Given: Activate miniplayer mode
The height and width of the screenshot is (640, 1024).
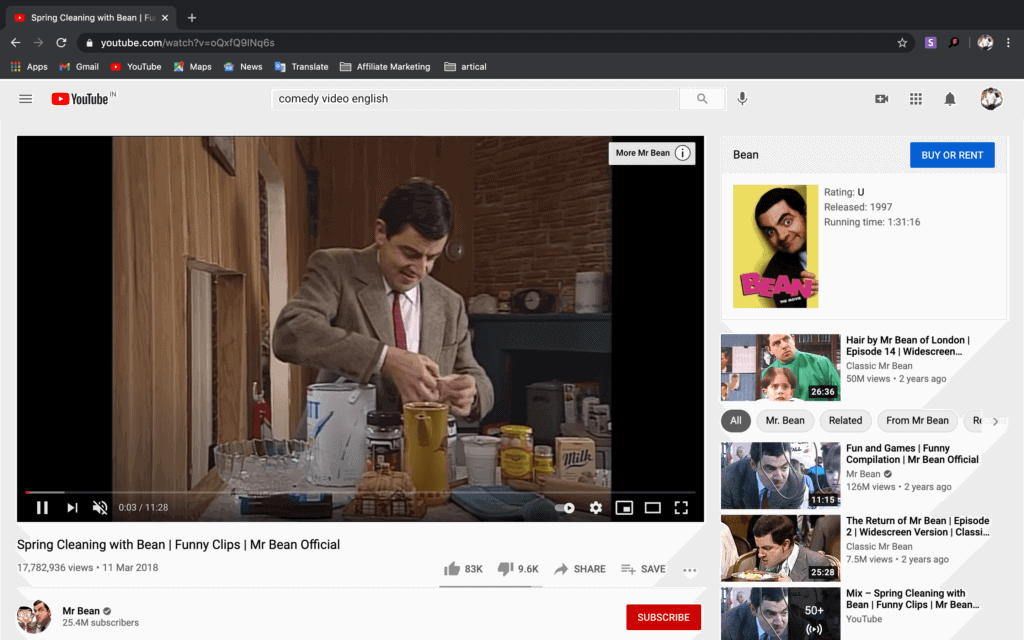Looking at the screenshot, I should [624, 507].
